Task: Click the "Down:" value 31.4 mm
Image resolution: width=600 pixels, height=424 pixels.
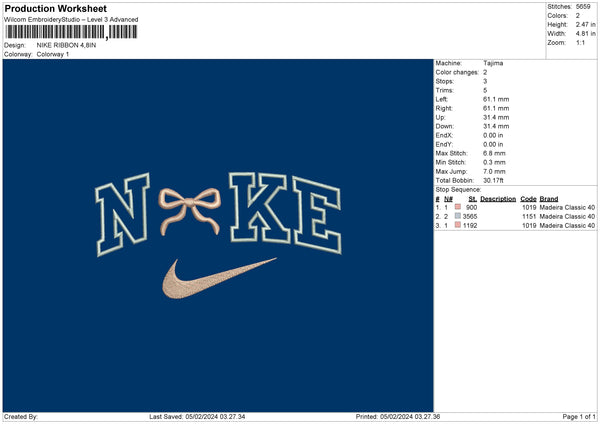Action: [x=496, y=126]
